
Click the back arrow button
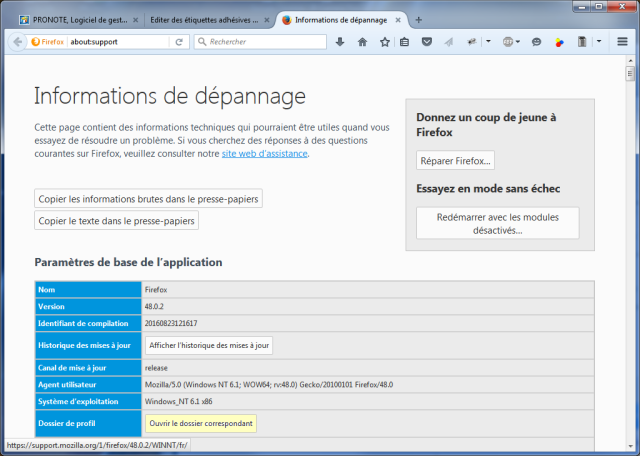[17, 42]
